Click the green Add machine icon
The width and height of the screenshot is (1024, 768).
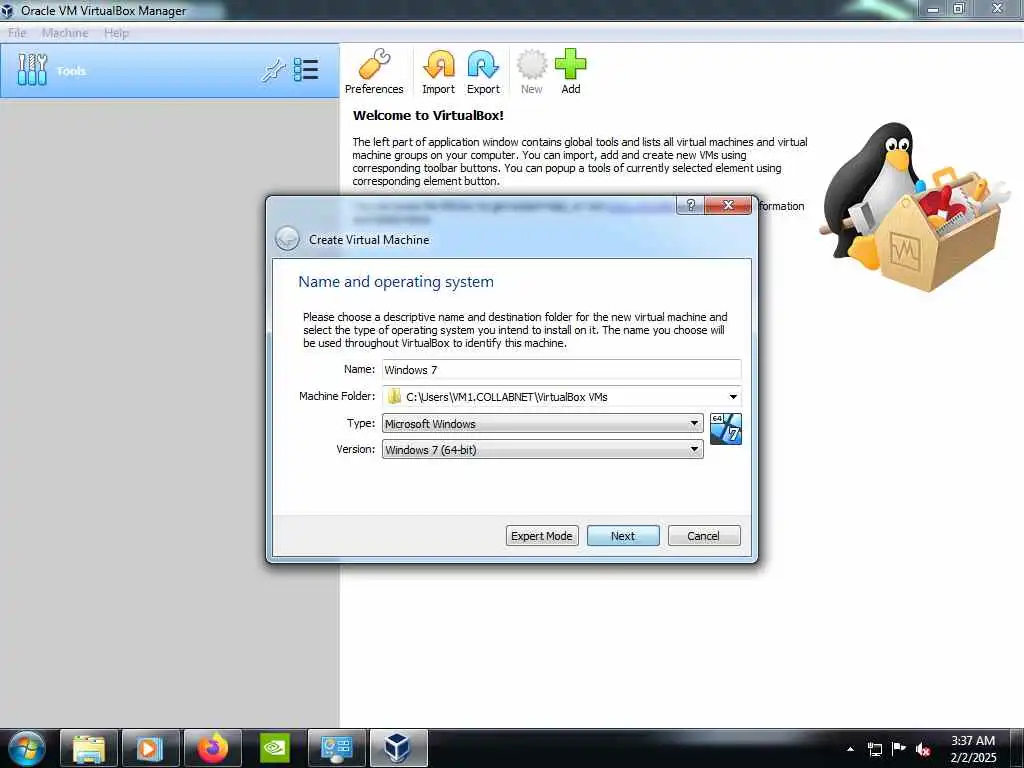(x=571, y=72)
